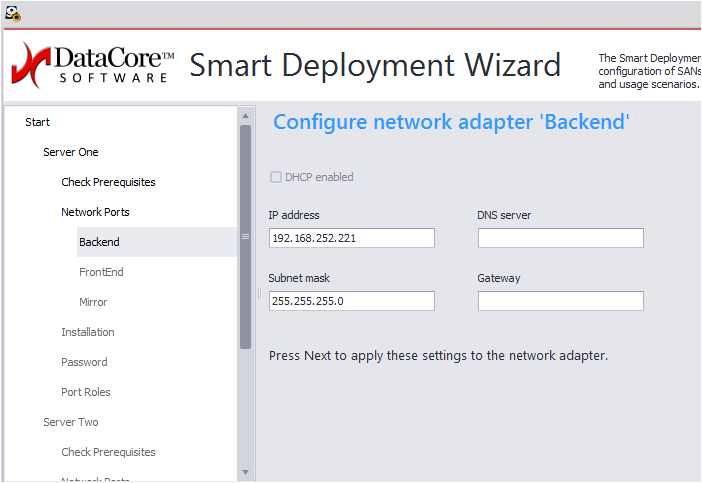Select Start in the navigation tree
Viewport: 702px width, 483px height.
tap(37, 122)
